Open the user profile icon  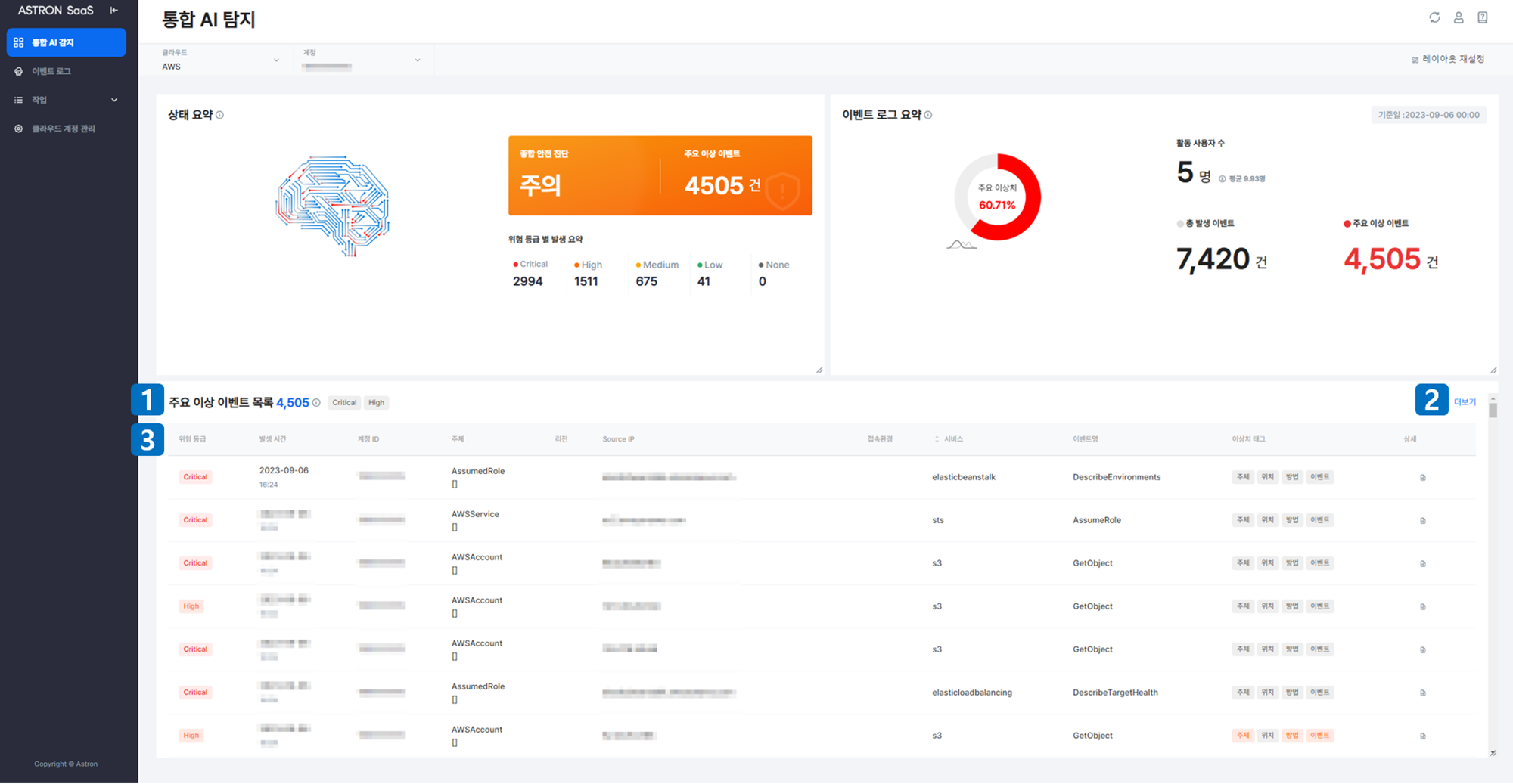coord(1459,17)
